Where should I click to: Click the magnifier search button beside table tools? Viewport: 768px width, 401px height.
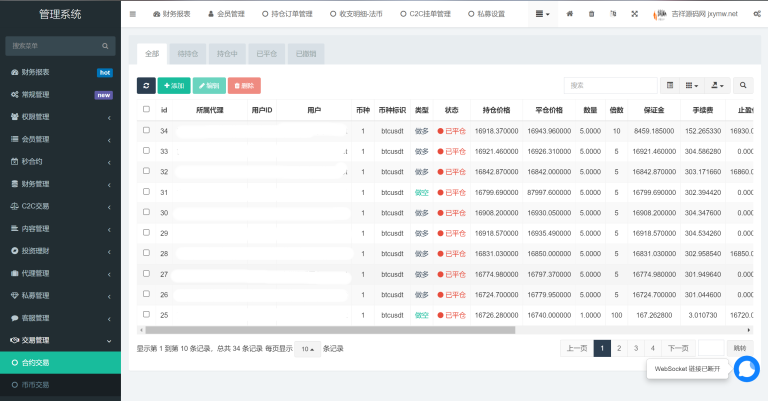click(745, 86)
